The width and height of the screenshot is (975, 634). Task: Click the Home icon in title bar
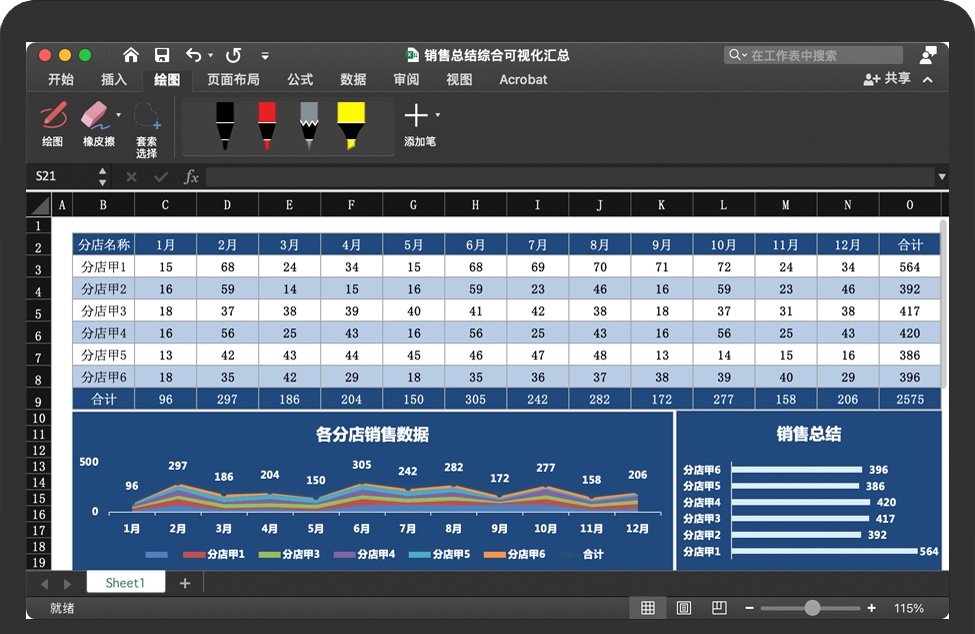[x=131, y=55]
